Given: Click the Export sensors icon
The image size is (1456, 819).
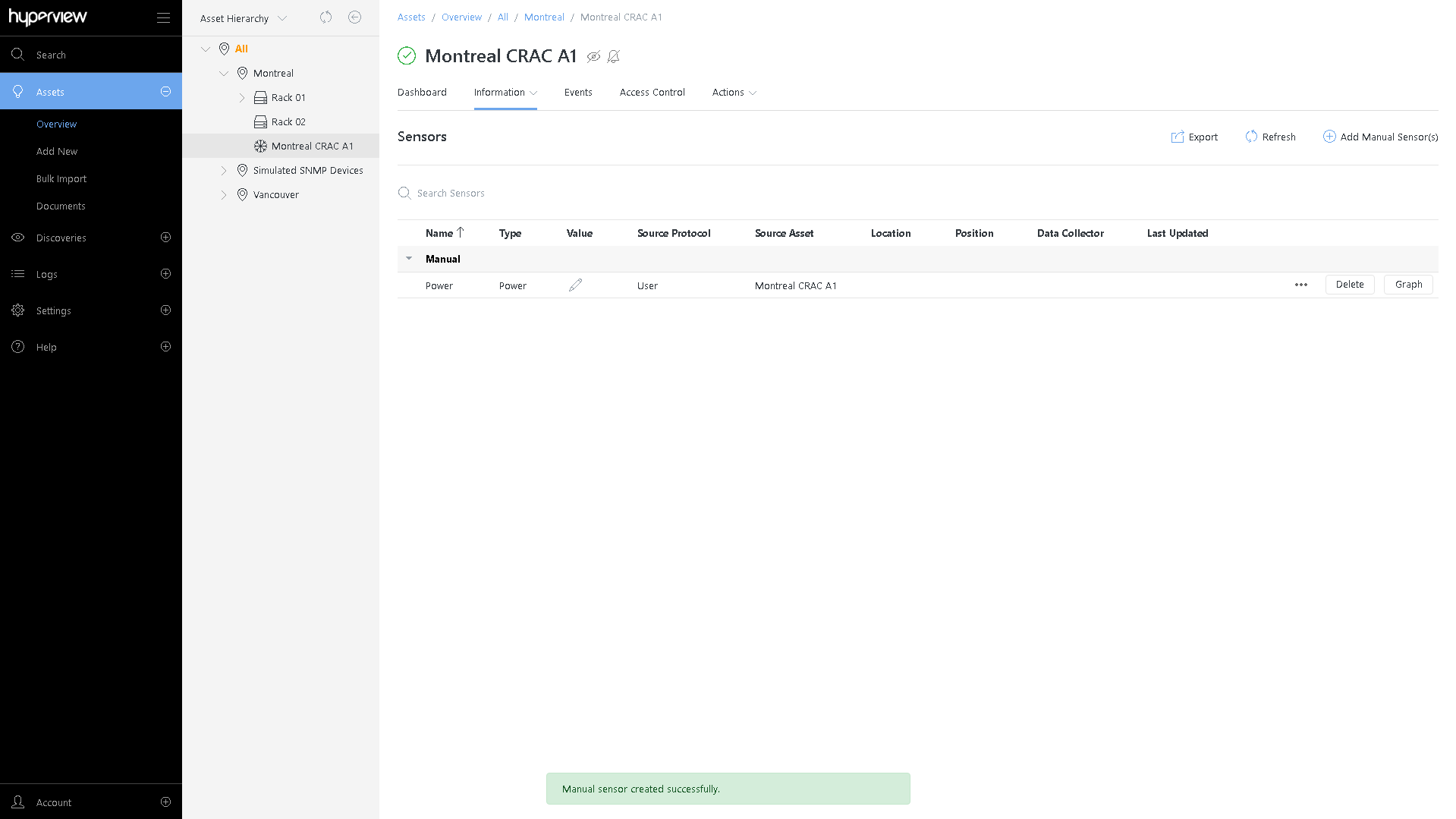Looking at the screenshot, I should point(1178,137).
